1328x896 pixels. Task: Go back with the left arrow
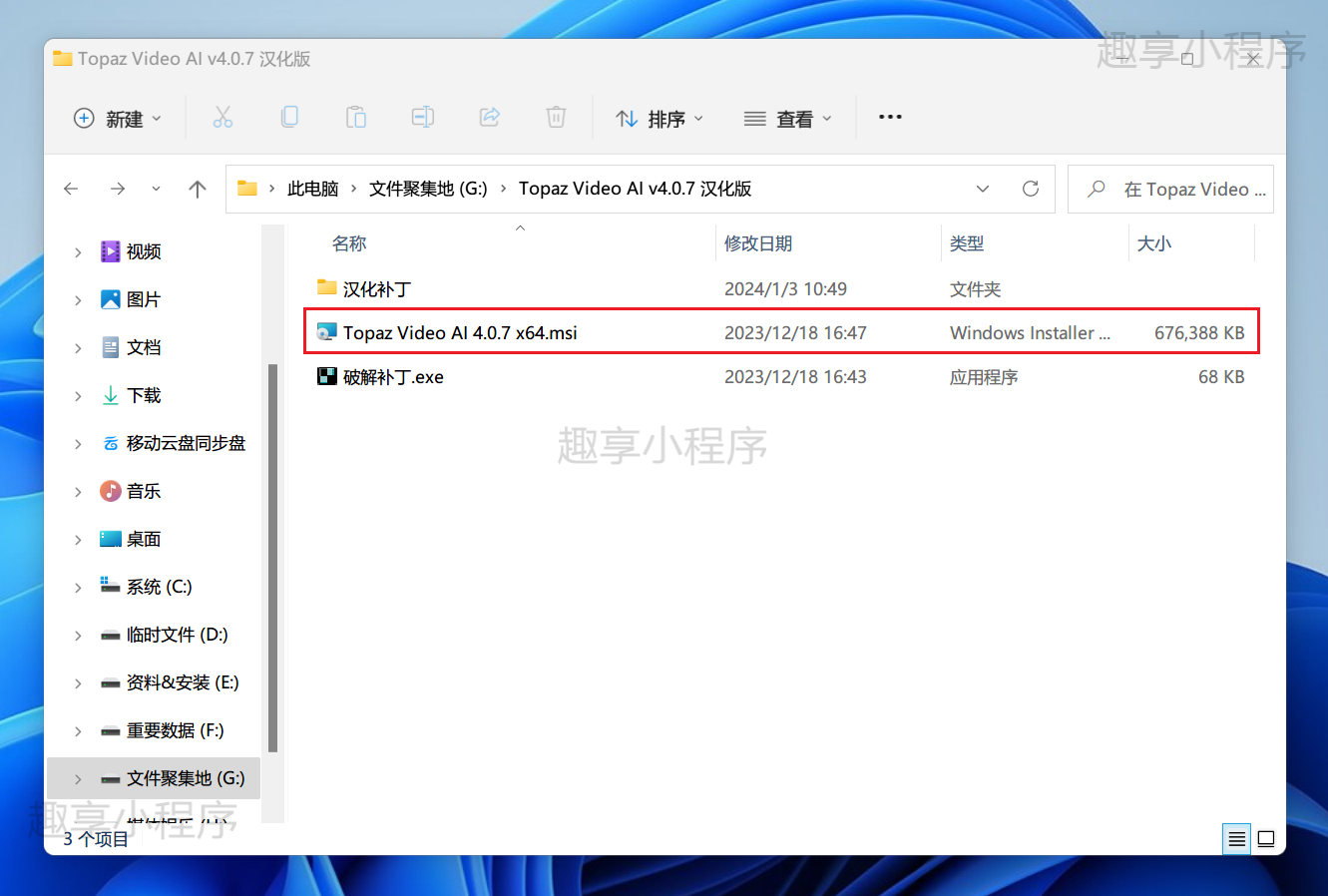(x=71, y=189)
